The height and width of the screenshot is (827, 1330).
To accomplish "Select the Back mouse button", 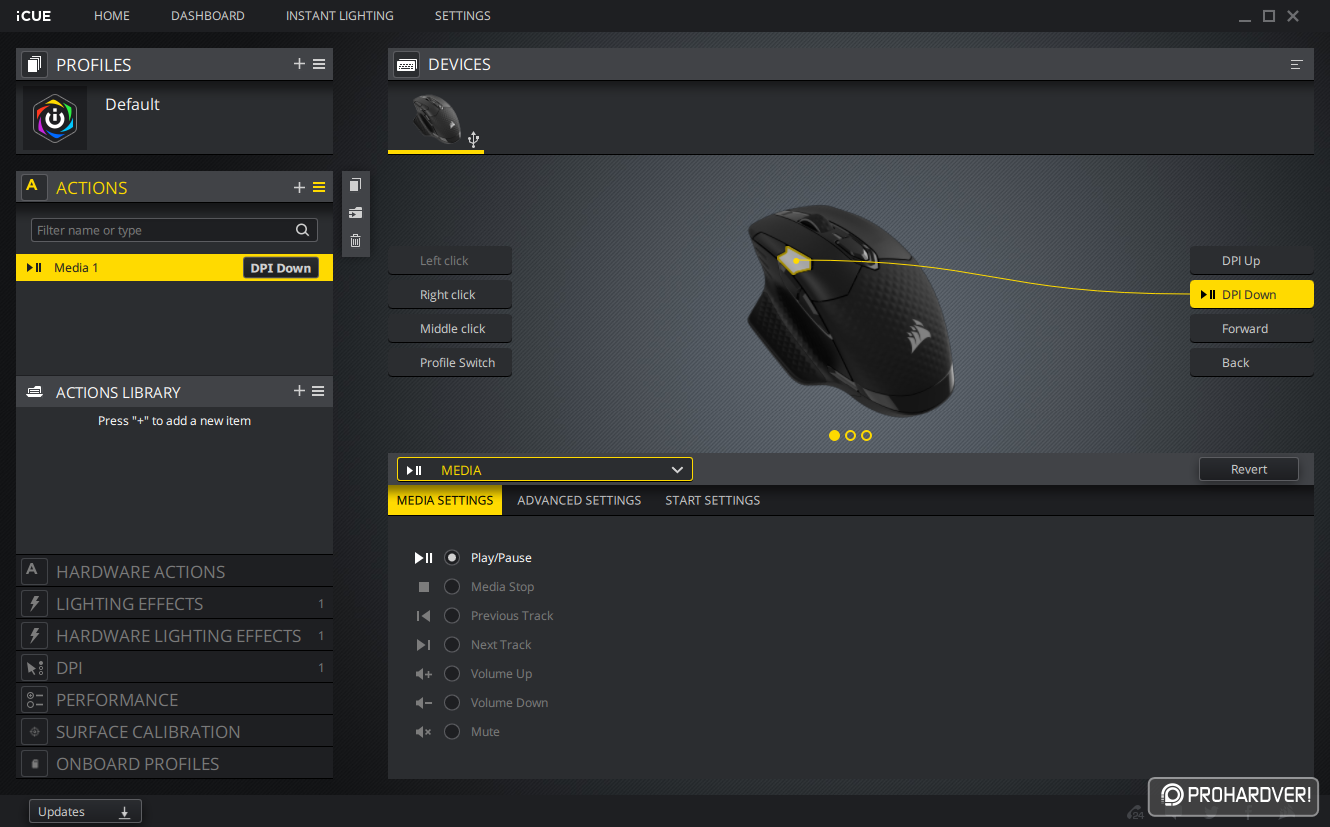I will pyautogui.click(x=1251, y=363).
